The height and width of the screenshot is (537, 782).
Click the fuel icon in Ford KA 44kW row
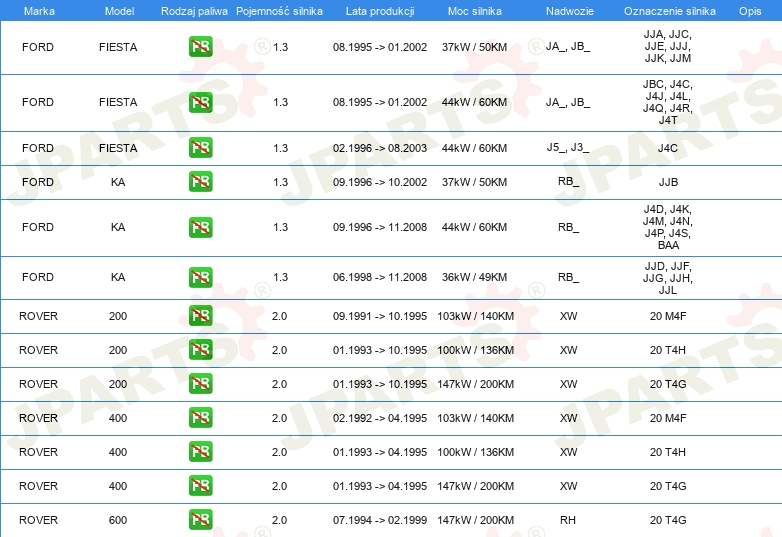tap(200, 227)
